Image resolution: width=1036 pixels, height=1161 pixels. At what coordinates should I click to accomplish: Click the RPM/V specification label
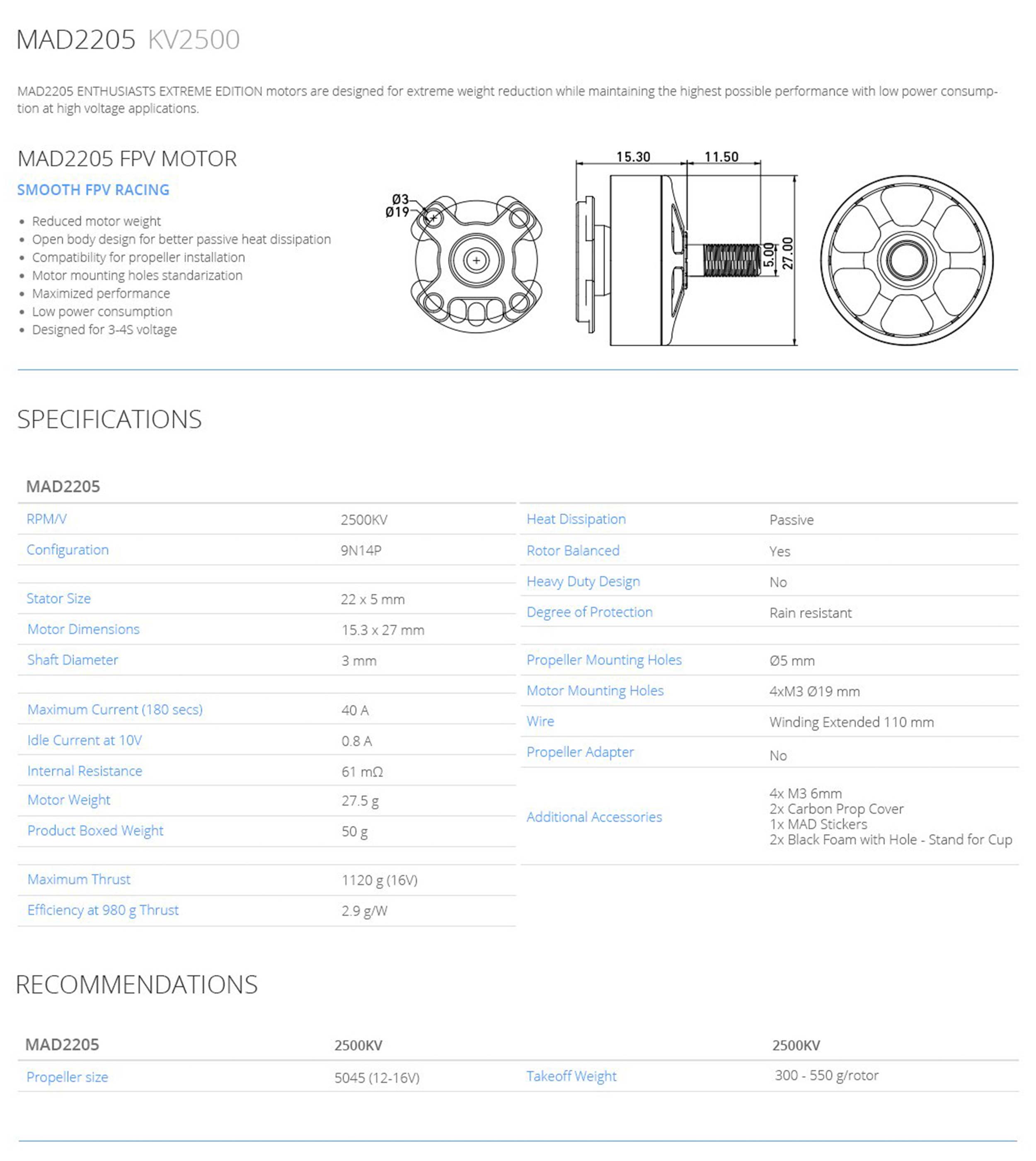tap(46, 519)
